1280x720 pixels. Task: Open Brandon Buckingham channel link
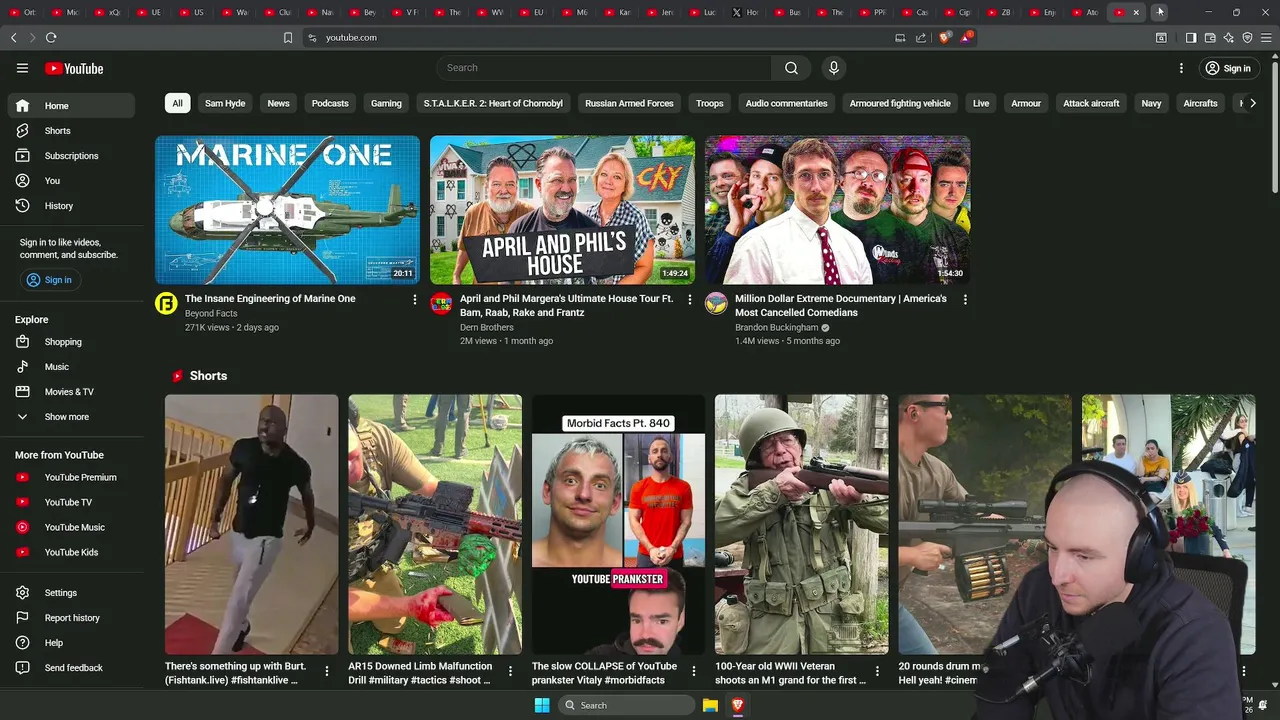pyautogui.click(x=776, y=327)
